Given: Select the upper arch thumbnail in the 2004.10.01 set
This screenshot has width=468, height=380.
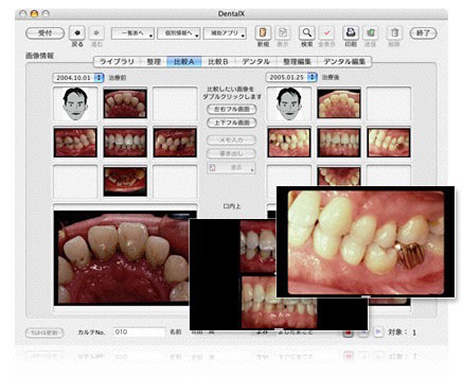Looking at the screenshot, I should coord(125,104).
